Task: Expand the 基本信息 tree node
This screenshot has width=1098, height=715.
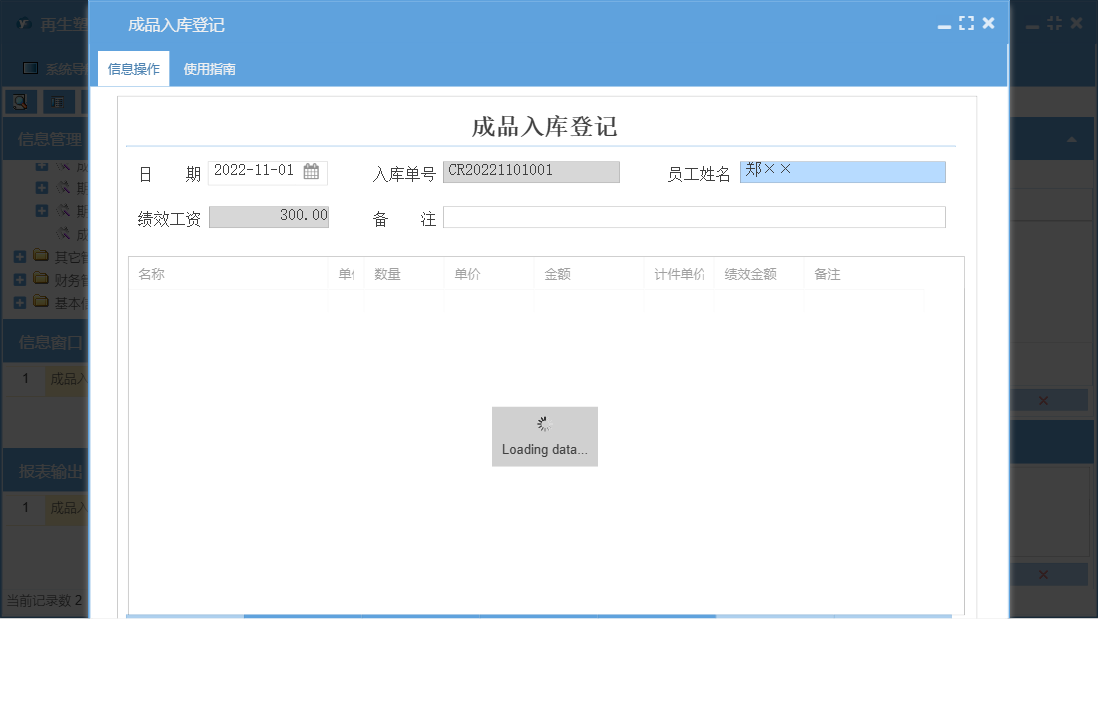Action: [19, 301]
